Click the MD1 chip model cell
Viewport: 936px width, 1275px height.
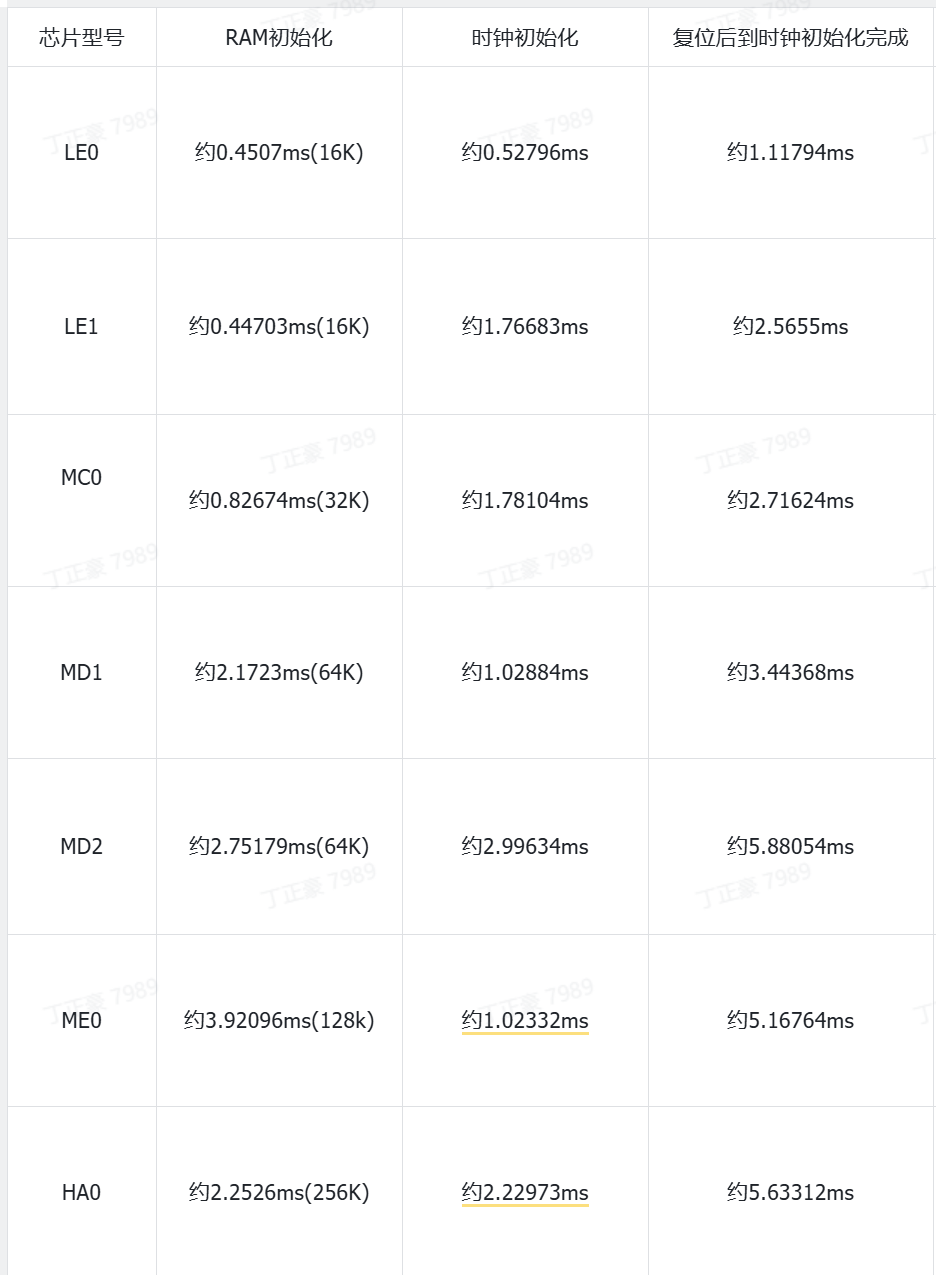pos(81,673)
